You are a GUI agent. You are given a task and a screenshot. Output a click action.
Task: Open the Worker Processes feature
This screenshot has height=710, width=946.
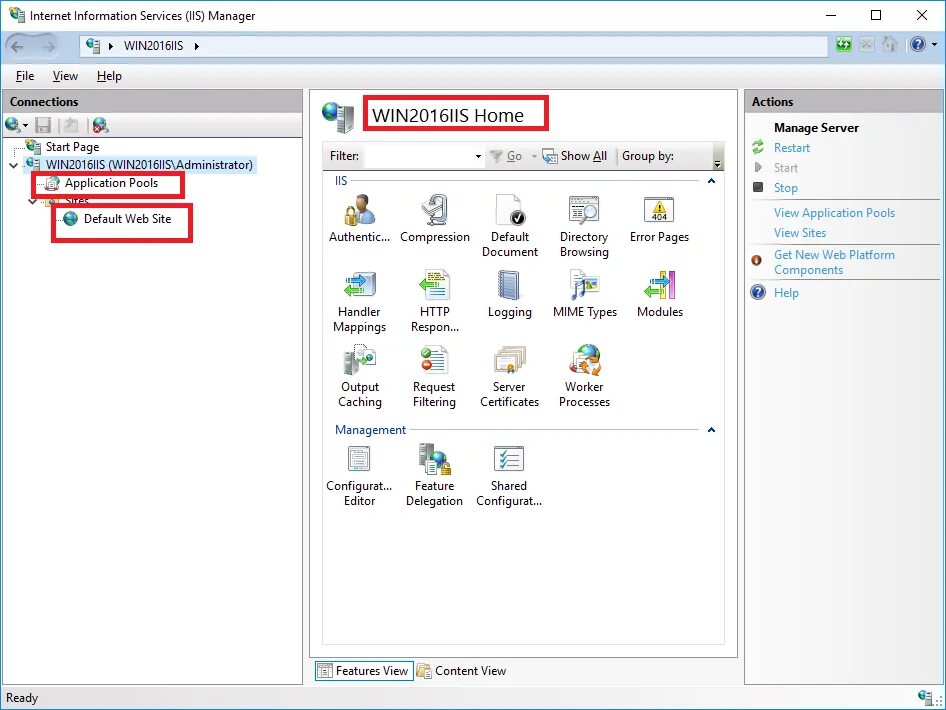click(584, 375)
